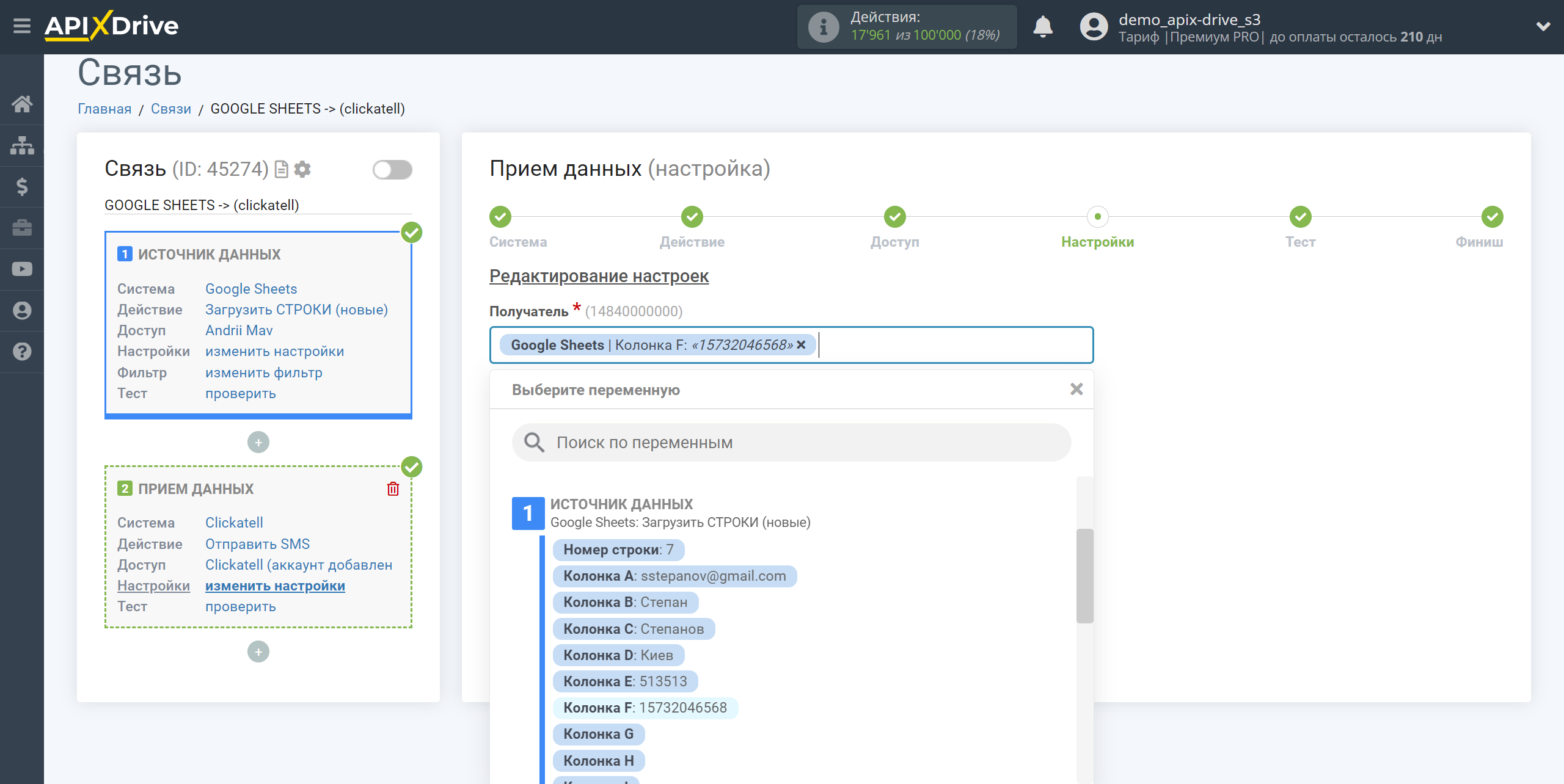Open the connections sitemap sidebar icon
This screenshot has height=784, width=1564.
(x=22, y=145)
